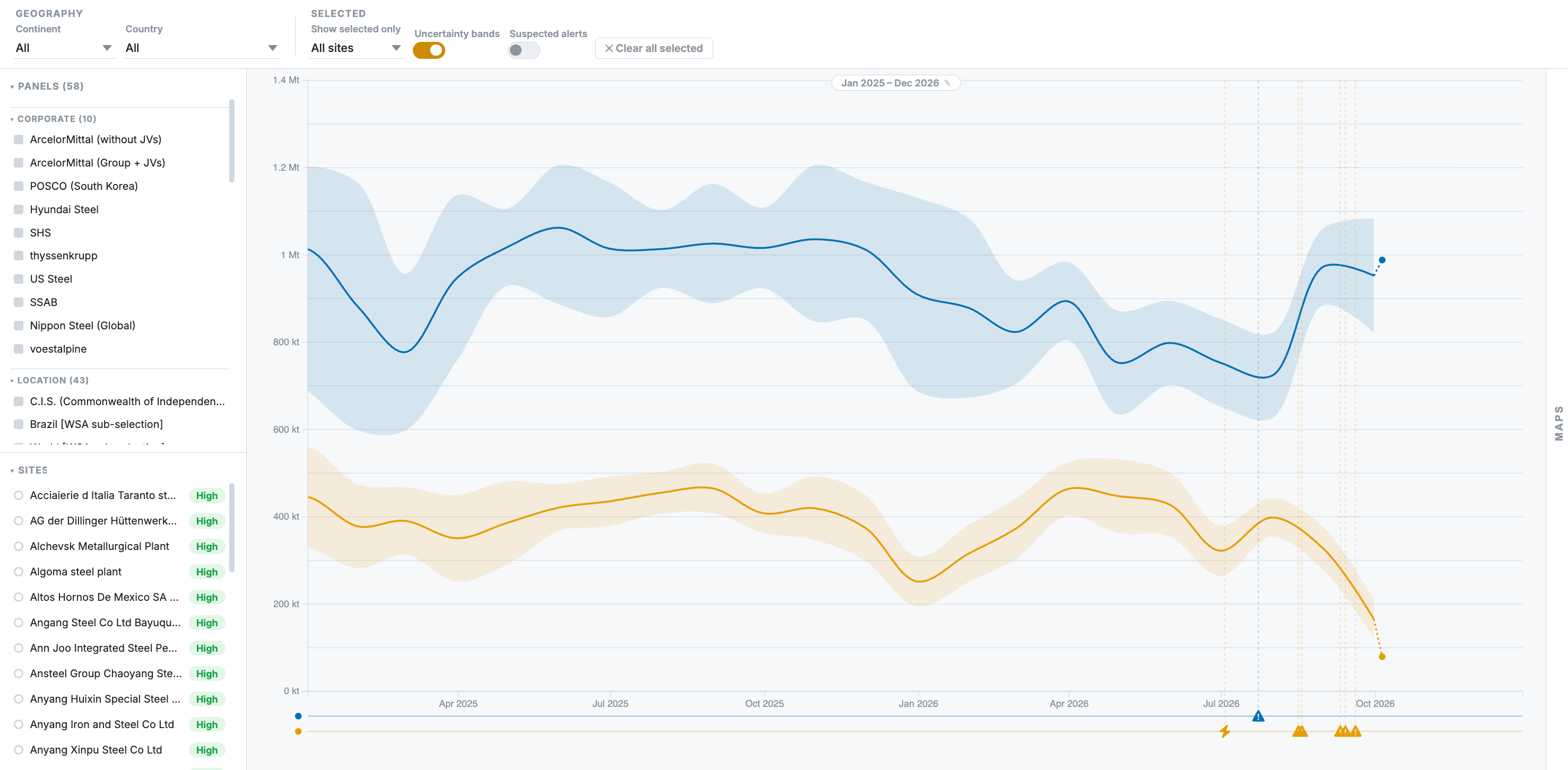Click the SHS panel checkbox

pos(19,232)
